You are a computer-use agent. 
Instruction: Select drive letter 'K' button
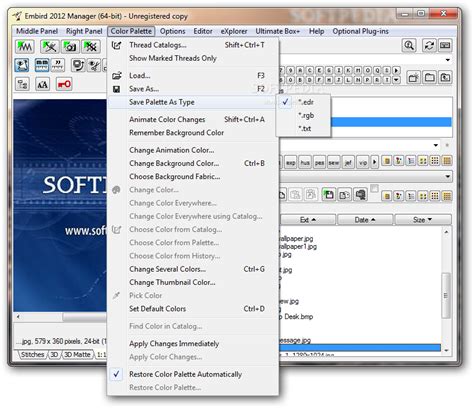[x=348, y=70]
